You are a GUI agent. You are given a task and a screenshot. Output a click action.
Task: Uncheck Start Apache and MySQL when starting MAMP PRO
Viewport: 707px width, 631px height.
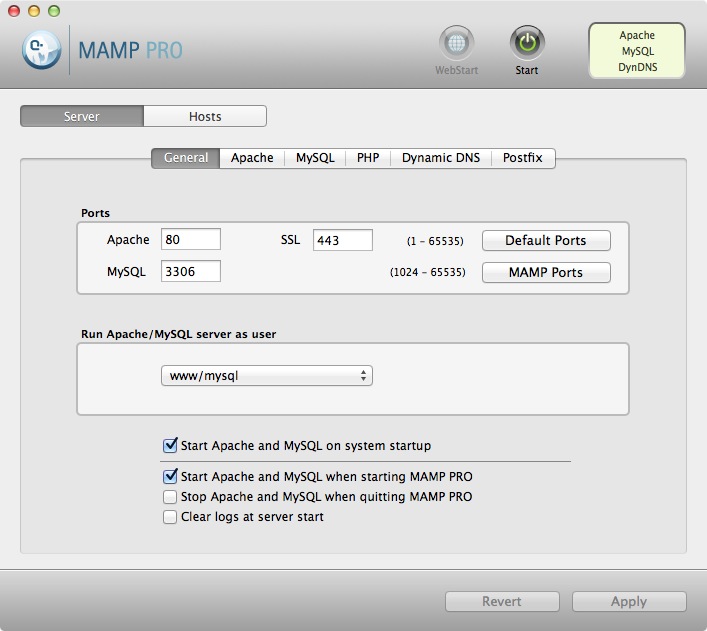[170, 476]
